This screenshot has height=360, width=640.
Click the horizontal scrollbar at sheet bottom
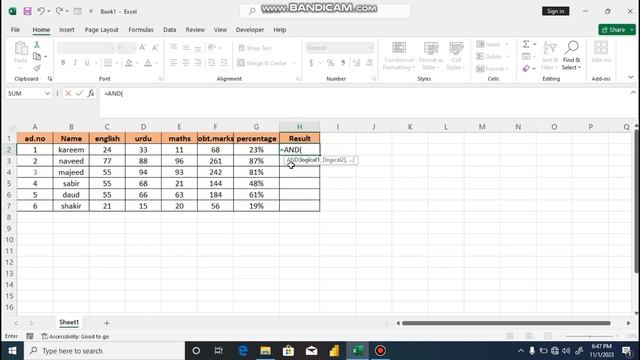pyautogui.click(x=506, y=323)
